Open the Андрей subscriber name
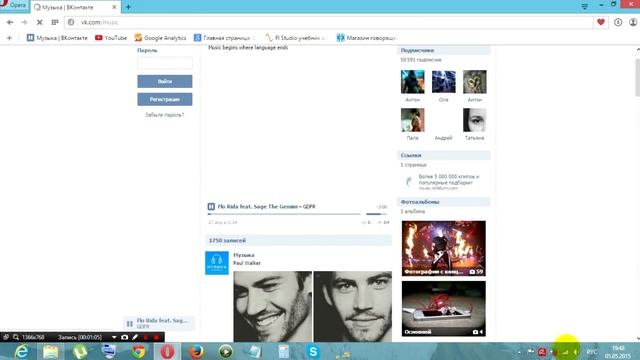The height and width of the screenshot is (360, 640). (443, 138)
